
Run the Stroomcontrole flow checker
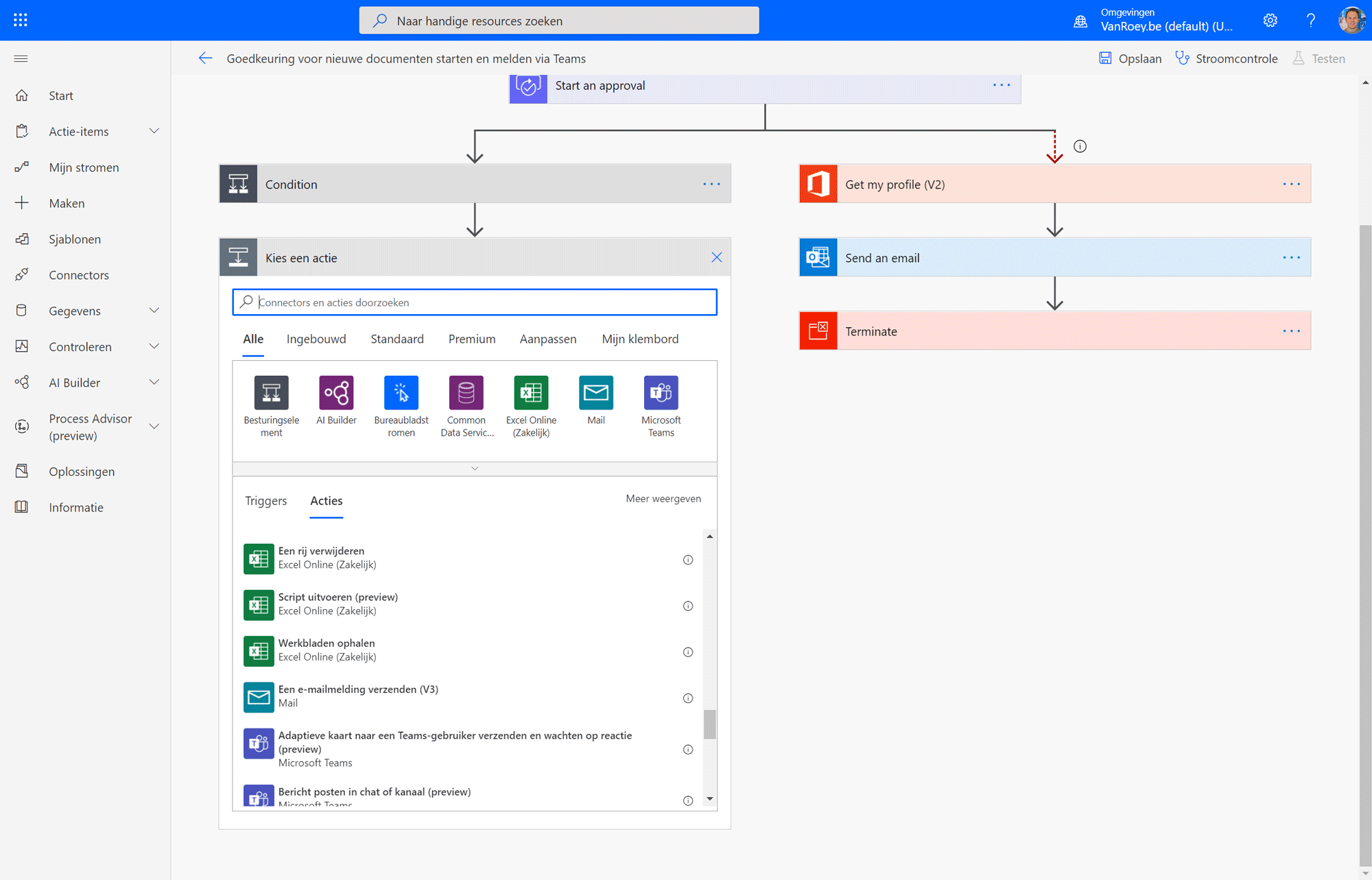click(x=1227, y=58)
